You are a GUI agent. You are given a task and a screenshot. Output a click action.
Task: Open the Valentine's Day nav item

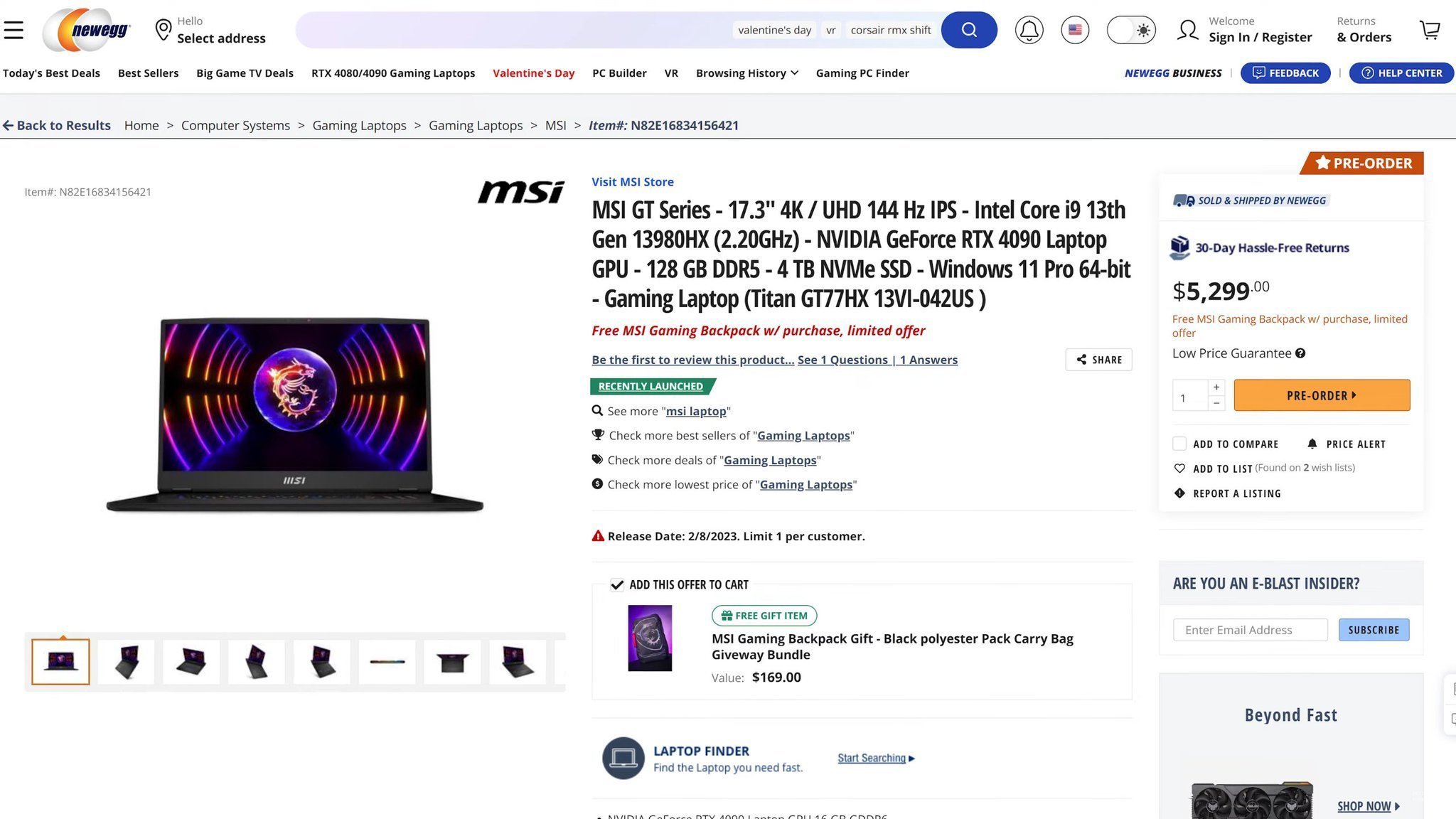click(533, 73)
